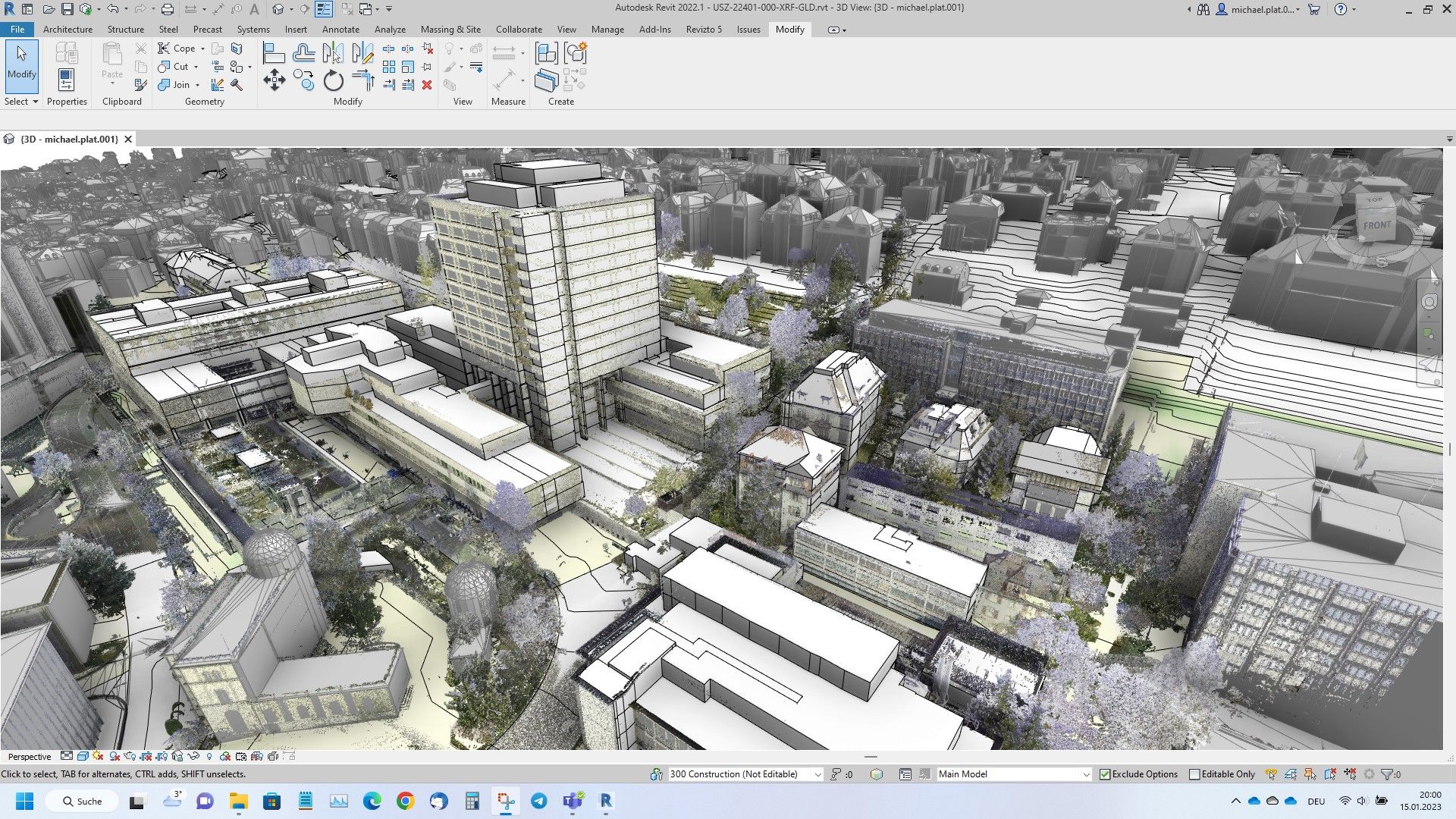The image size is (1456, 819).
Task: Open the Properties palette button
Action: 66,79
